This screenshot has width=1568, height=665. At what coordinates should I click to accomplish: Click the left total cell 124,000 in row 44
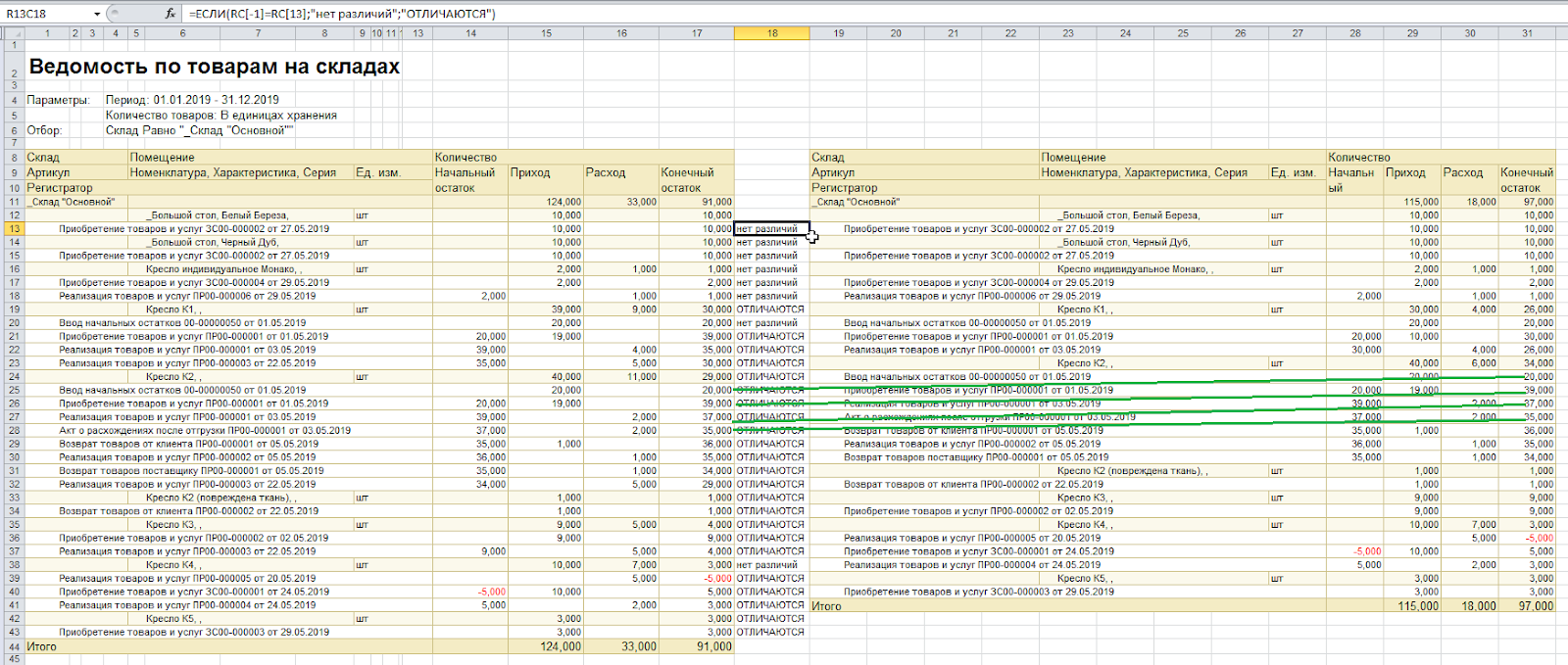click(546, 646)
